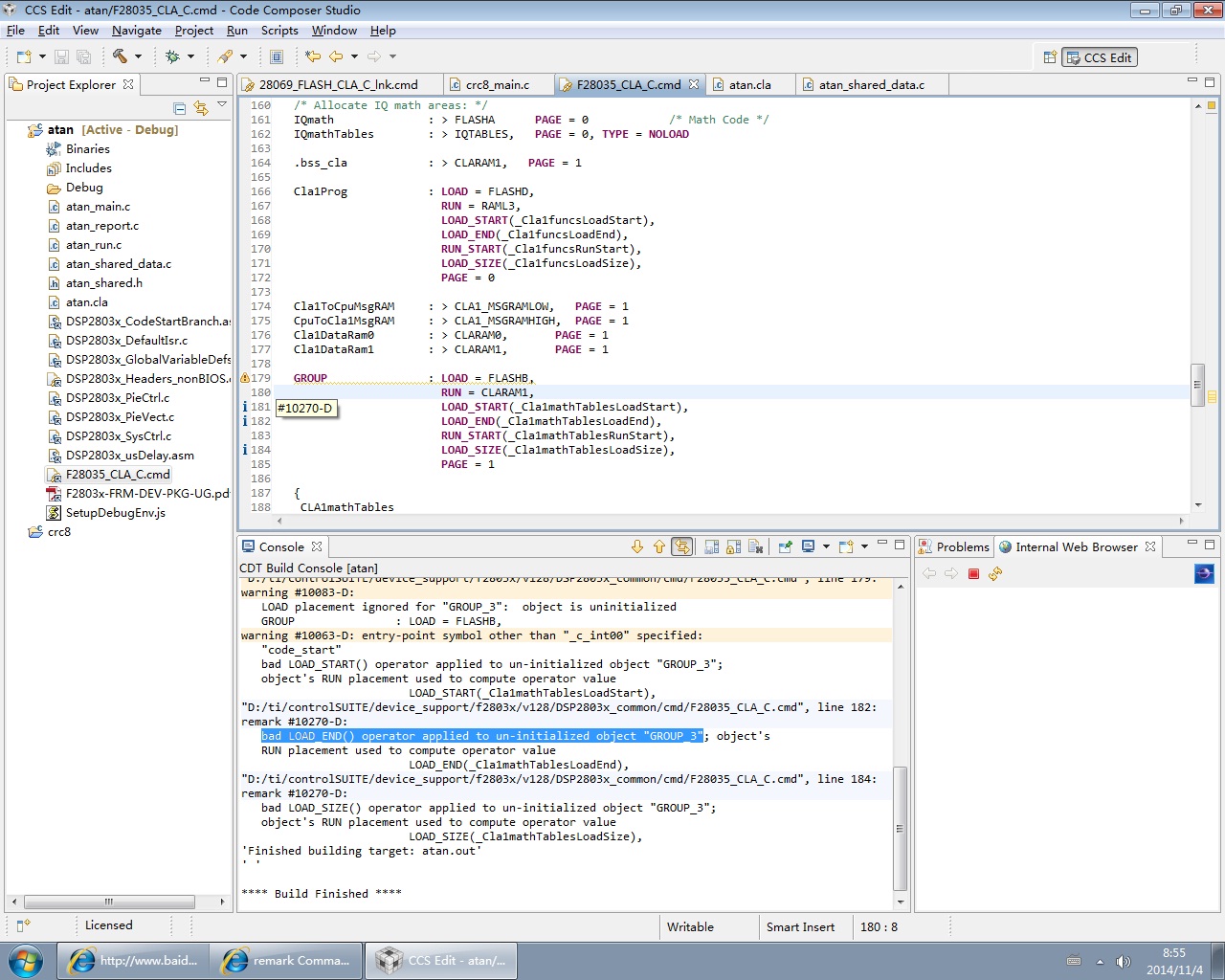Switch to the atan.cla editor tab
Screen dimensions: 1225x980
[x=749, y=84]
